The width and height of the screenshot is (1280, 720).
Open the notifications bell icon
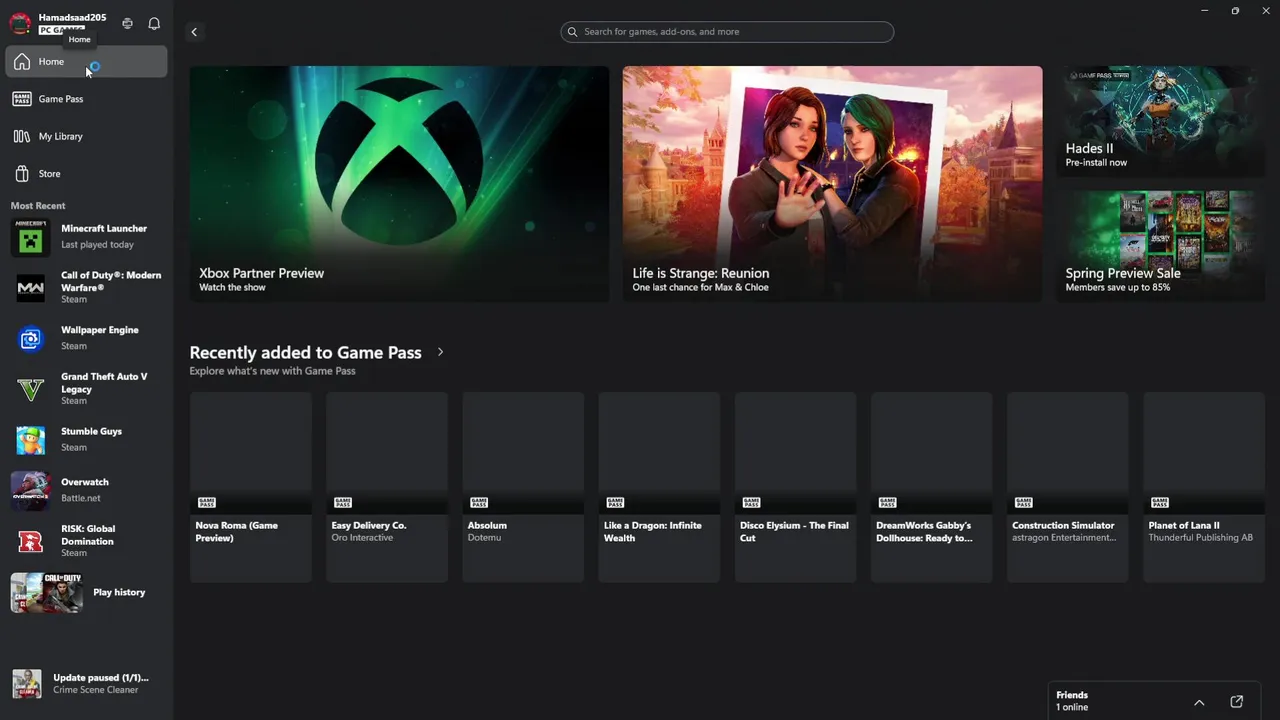coord(154,23)
